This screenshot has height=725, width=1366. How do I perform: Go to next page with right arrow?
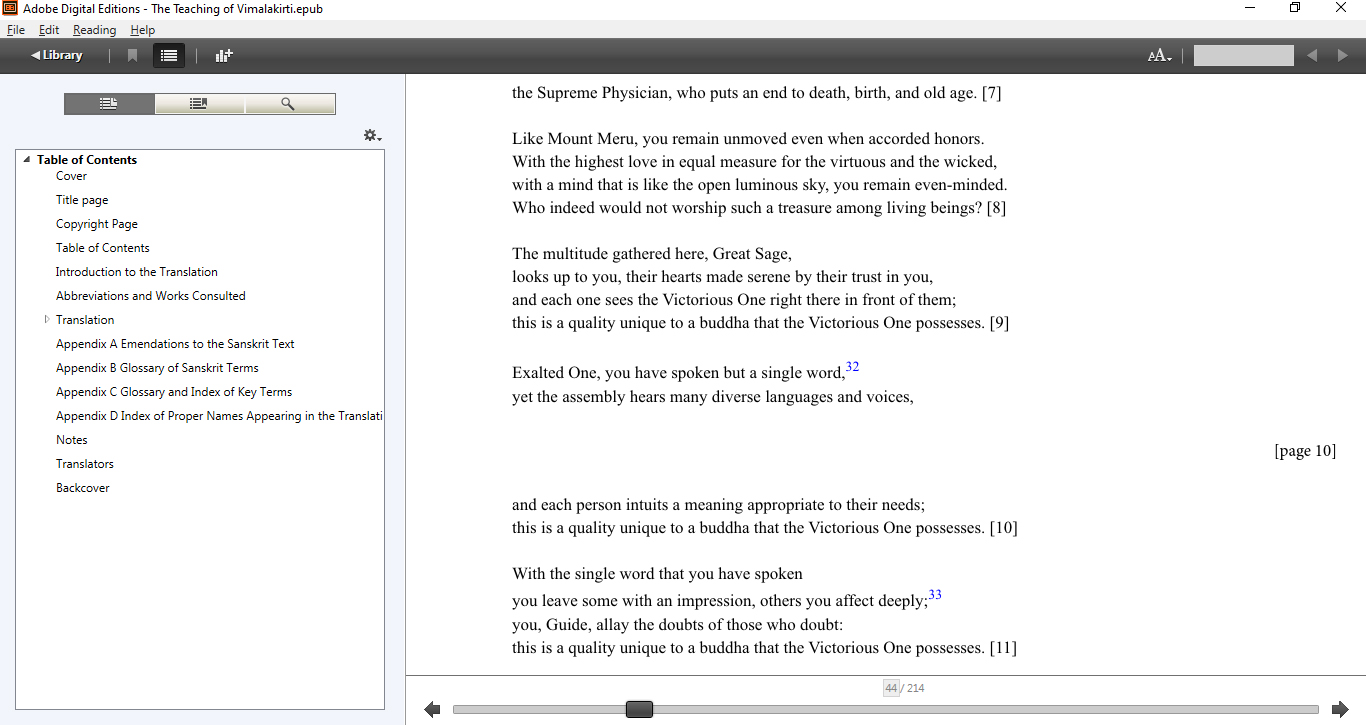1340,709
